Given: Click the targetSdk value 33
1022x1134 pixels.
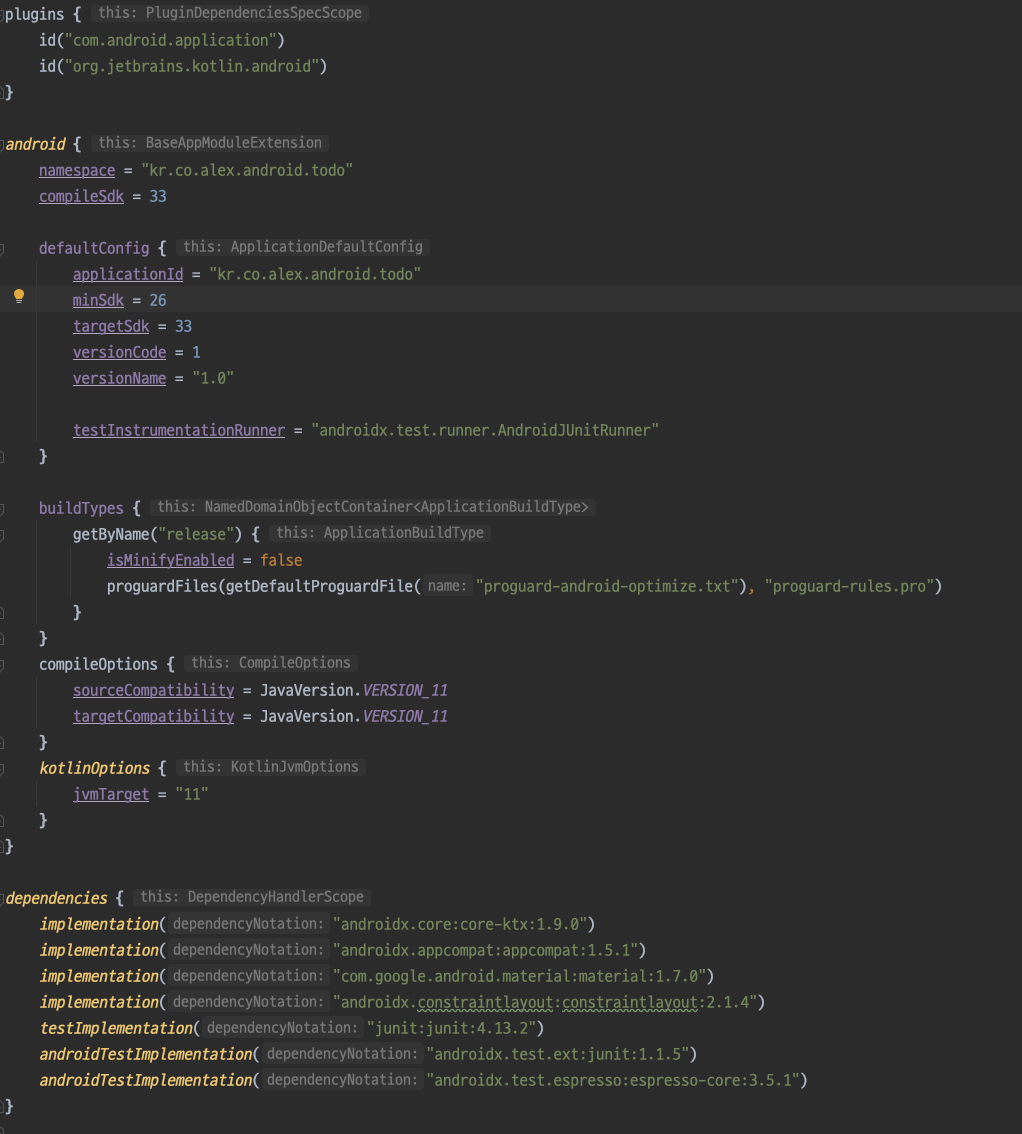Looking at the screenshot, I should click(x=183, y=327).
